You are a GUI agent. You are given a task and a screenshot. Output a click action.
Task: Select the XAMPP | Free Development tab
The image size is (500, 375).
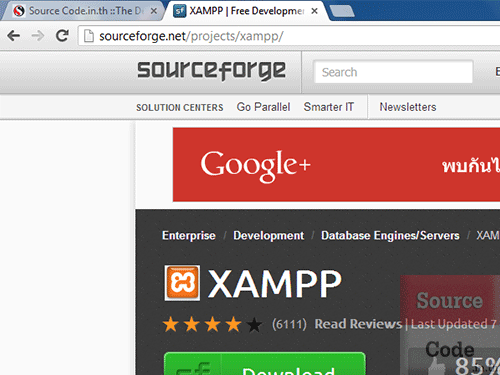tap(246, 11)
